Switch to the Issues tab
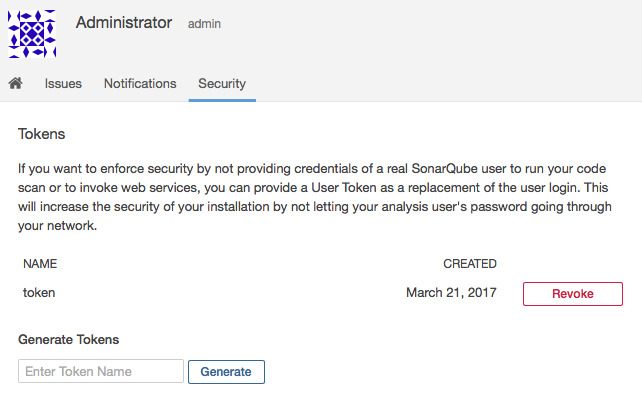This screenshot has height=403, width=642. tap(63, 84)
